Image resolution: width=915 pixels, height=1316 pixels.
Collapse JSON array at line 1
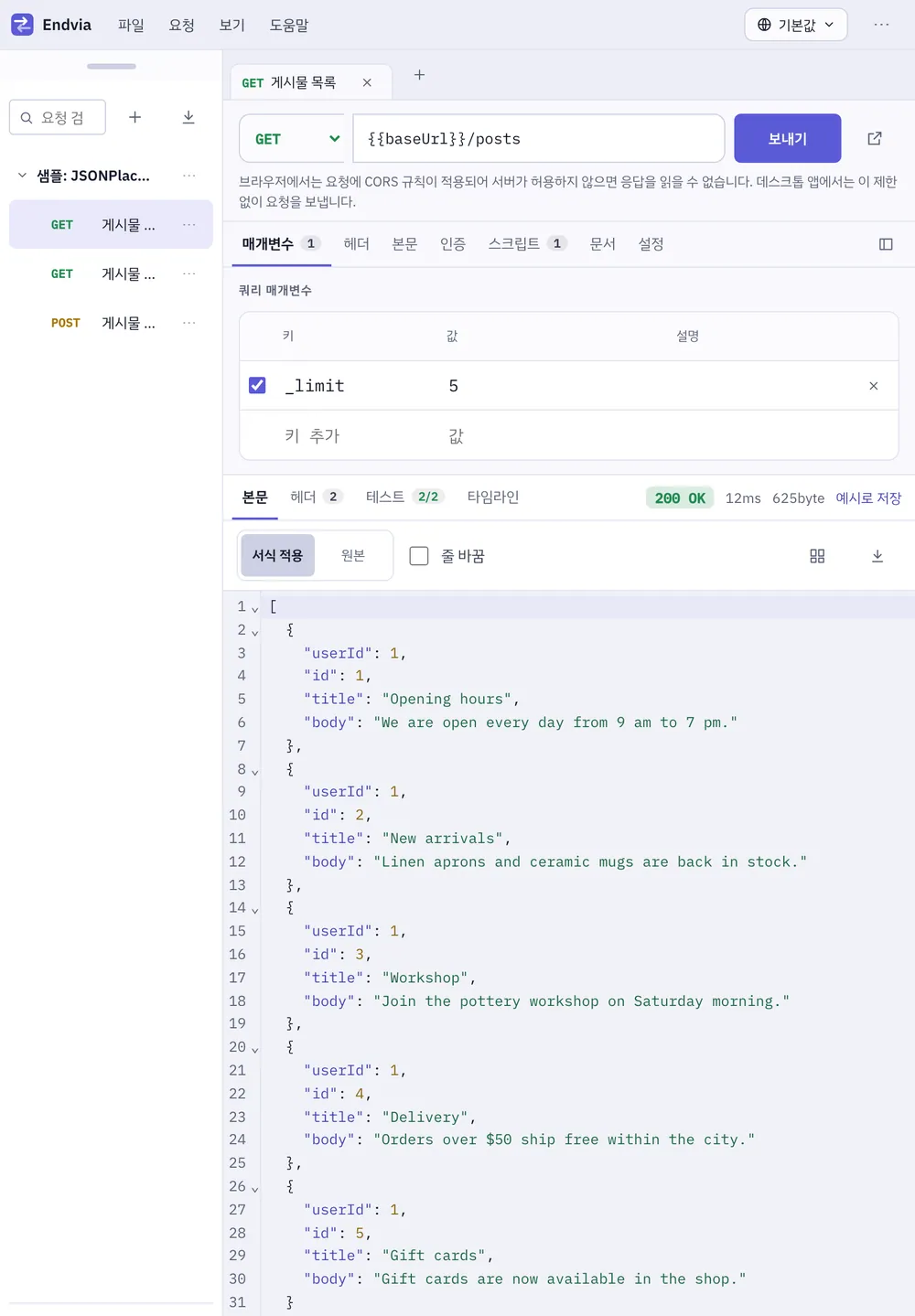pos(255,608)
